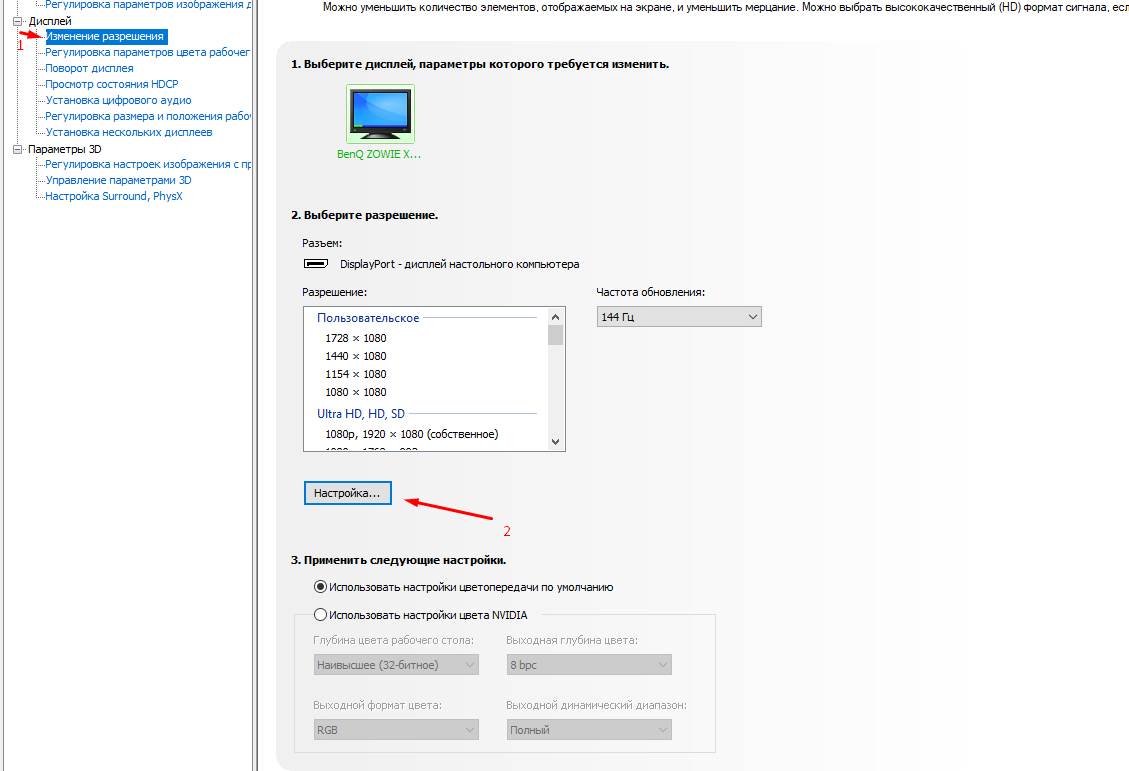Image resolution: width=1129 pixels, height=771 pixels.
Task: Click resolution list scroll up arrow
Action: tap(555, 317)
